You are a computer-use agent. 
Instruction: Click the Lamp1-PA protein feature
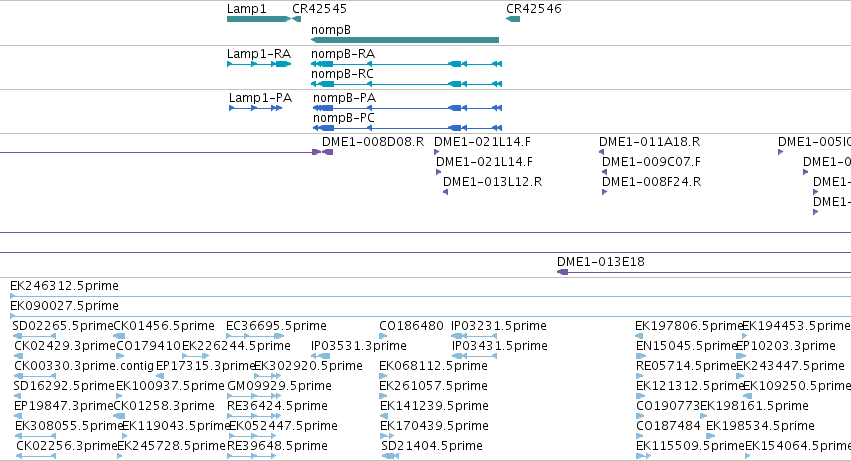tap(255, 108)
